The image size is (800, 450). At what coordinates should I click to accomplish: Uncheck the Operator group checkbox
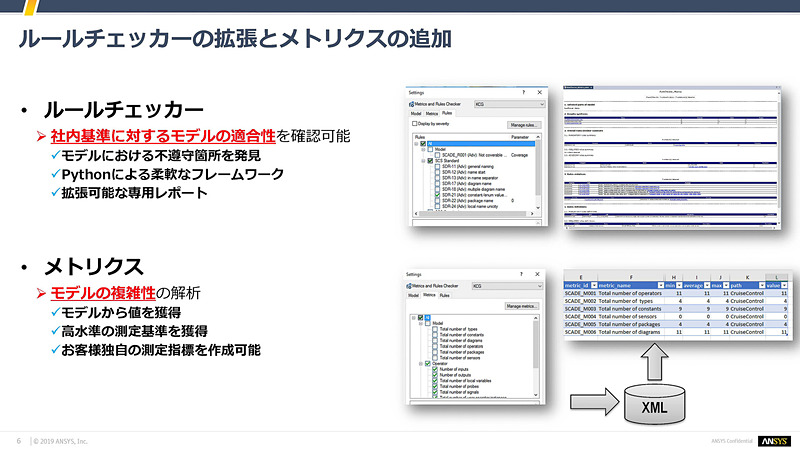[428, 363]
